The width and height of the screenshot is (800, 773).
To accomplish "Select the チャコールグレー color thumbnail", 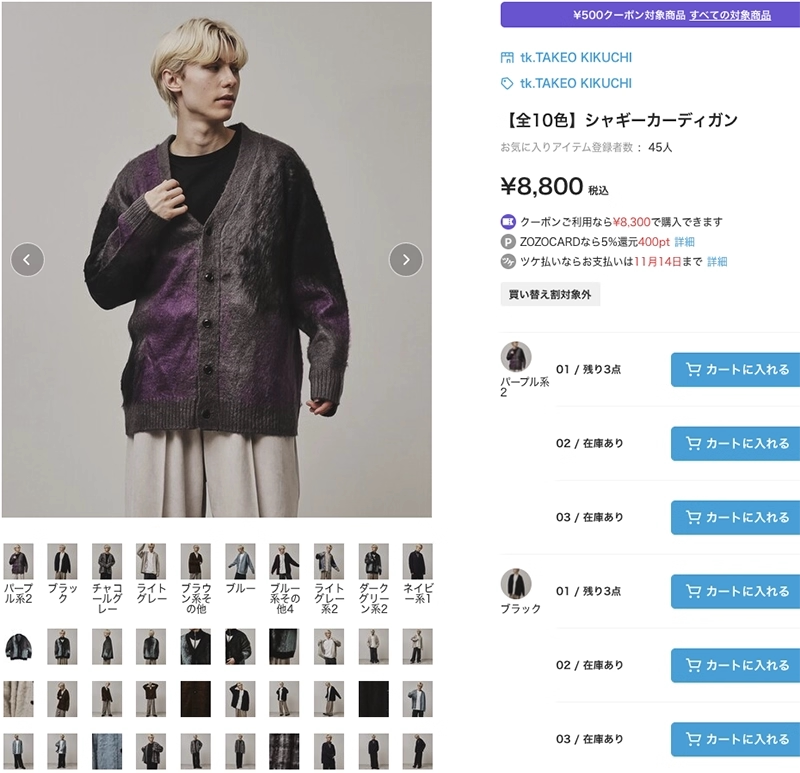I will click(107, 561).
